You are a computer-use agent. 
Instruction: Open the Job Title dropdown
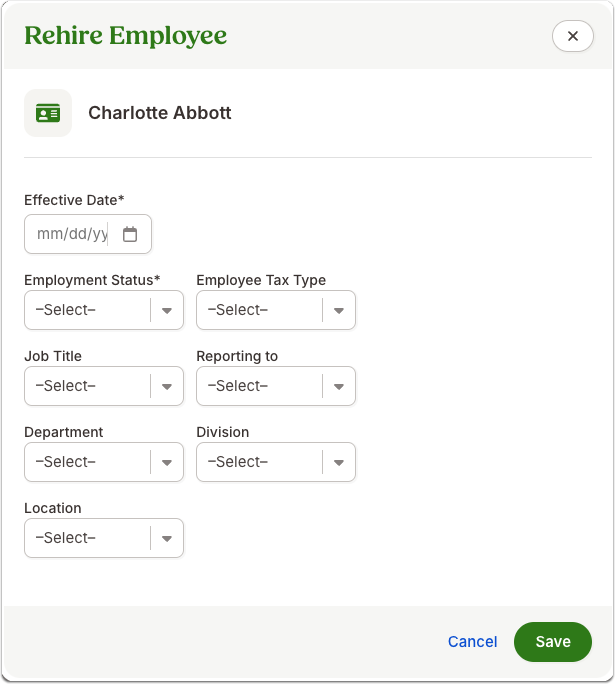click(104, 386)
